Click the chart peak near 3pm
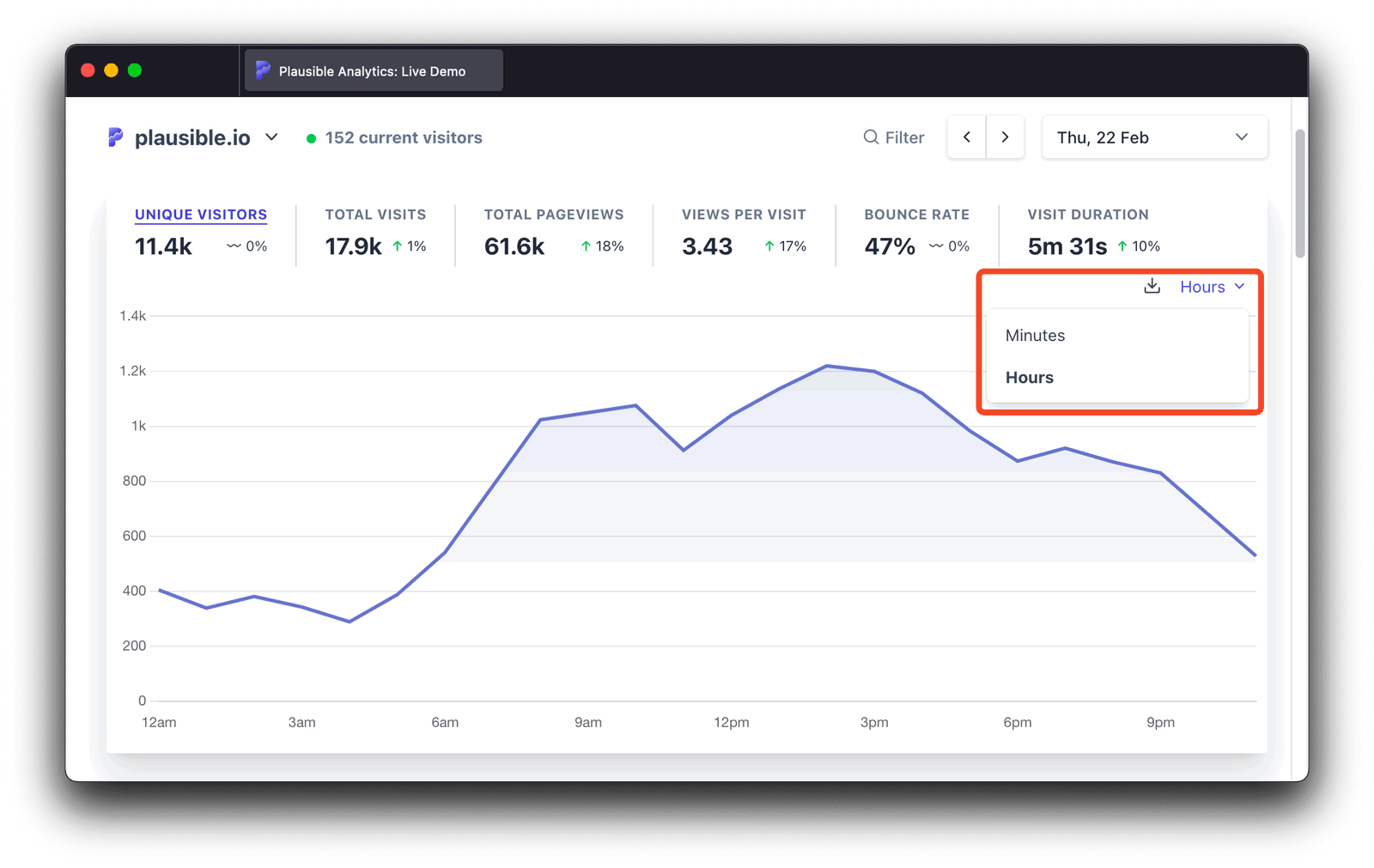 pyautogui.click(x=827, y=366)
